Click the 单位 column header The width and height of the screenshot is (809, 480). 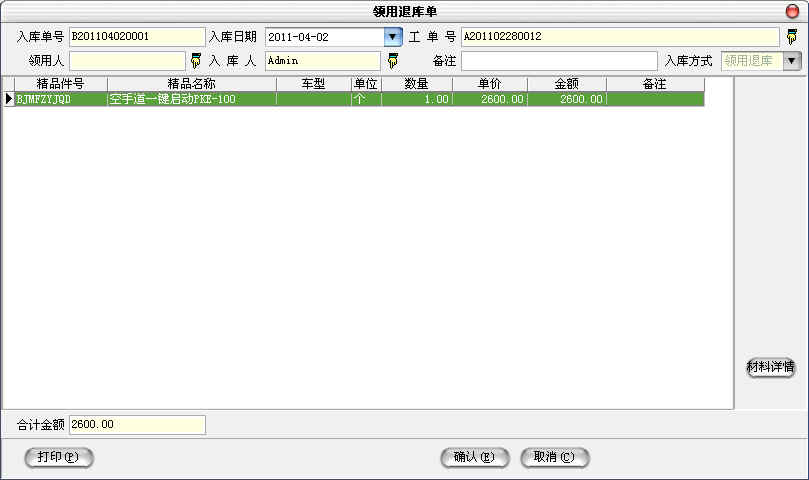click(x=366, y=84)
